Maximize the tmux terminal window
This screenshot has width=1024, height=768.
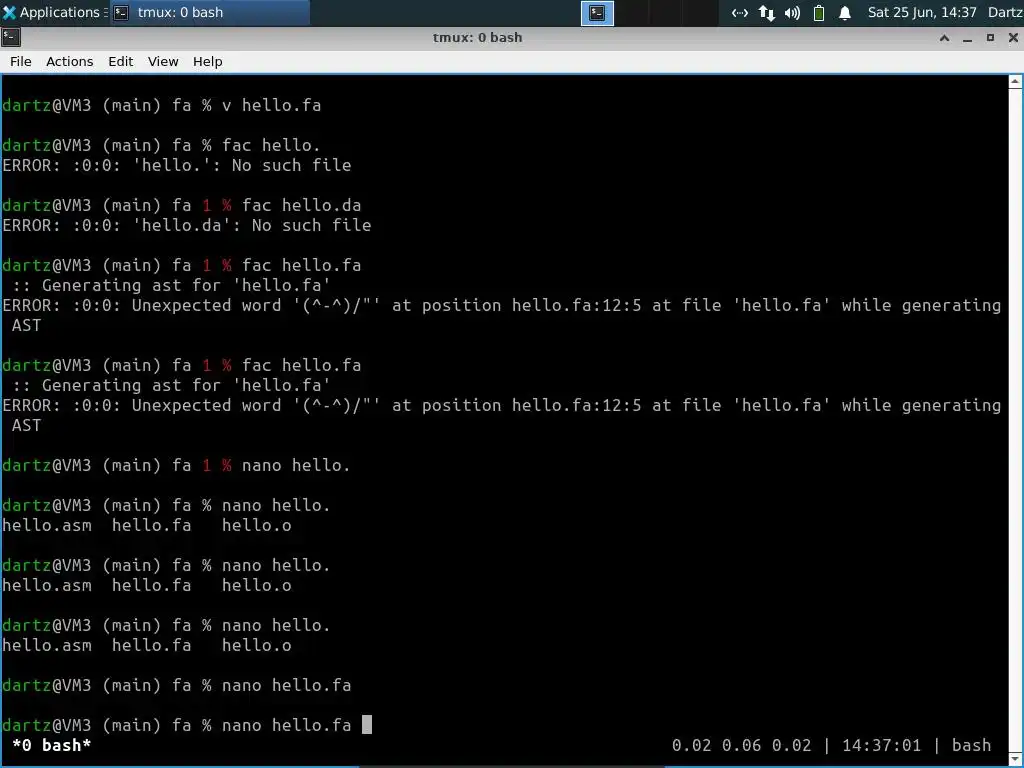point(990,38)
